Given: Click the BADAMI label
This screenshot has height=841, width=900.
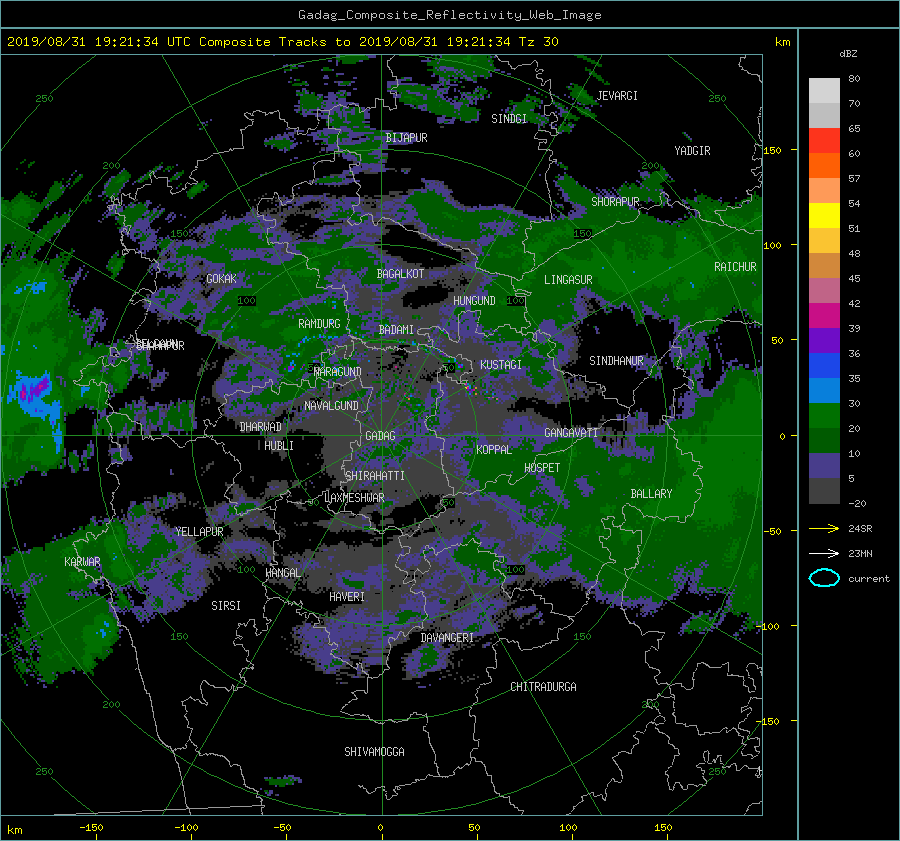Looking at the screenshot, I should tap(396, 330).
